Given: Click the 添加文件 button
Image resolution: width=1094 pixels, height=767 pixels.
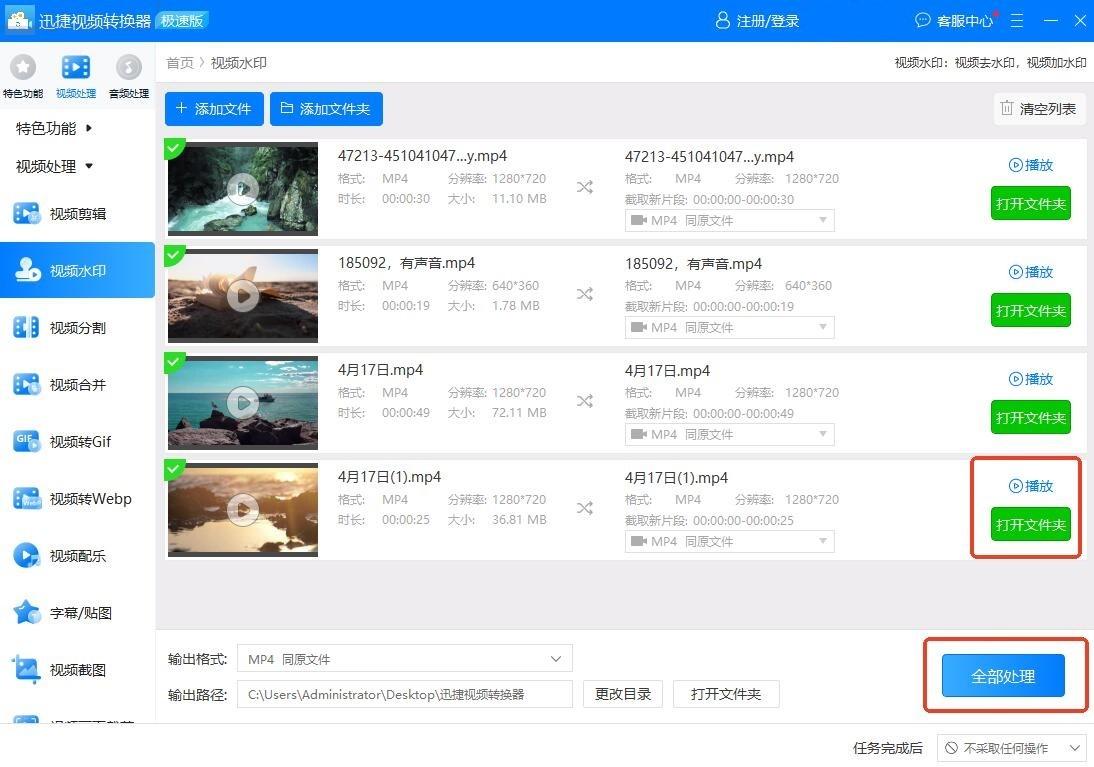Looking at the screenshot, I should [214, 109].
